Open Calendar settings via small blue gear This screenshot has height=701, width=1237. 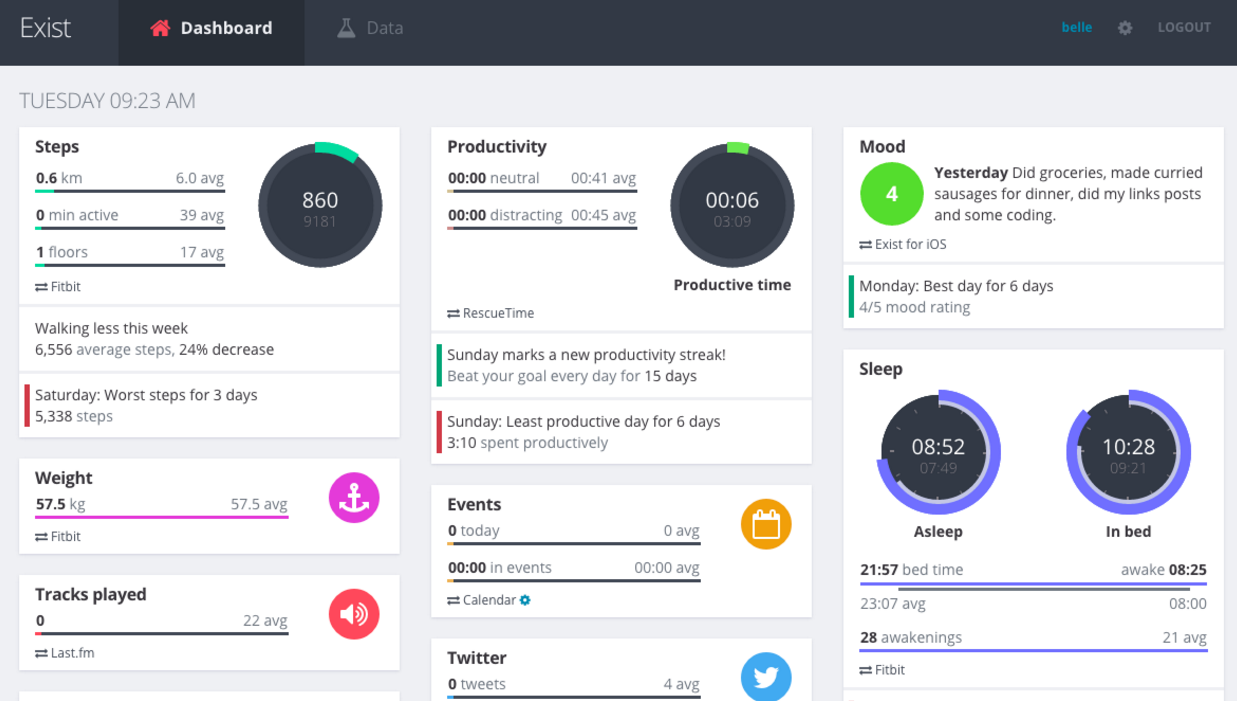pos(525,600)
